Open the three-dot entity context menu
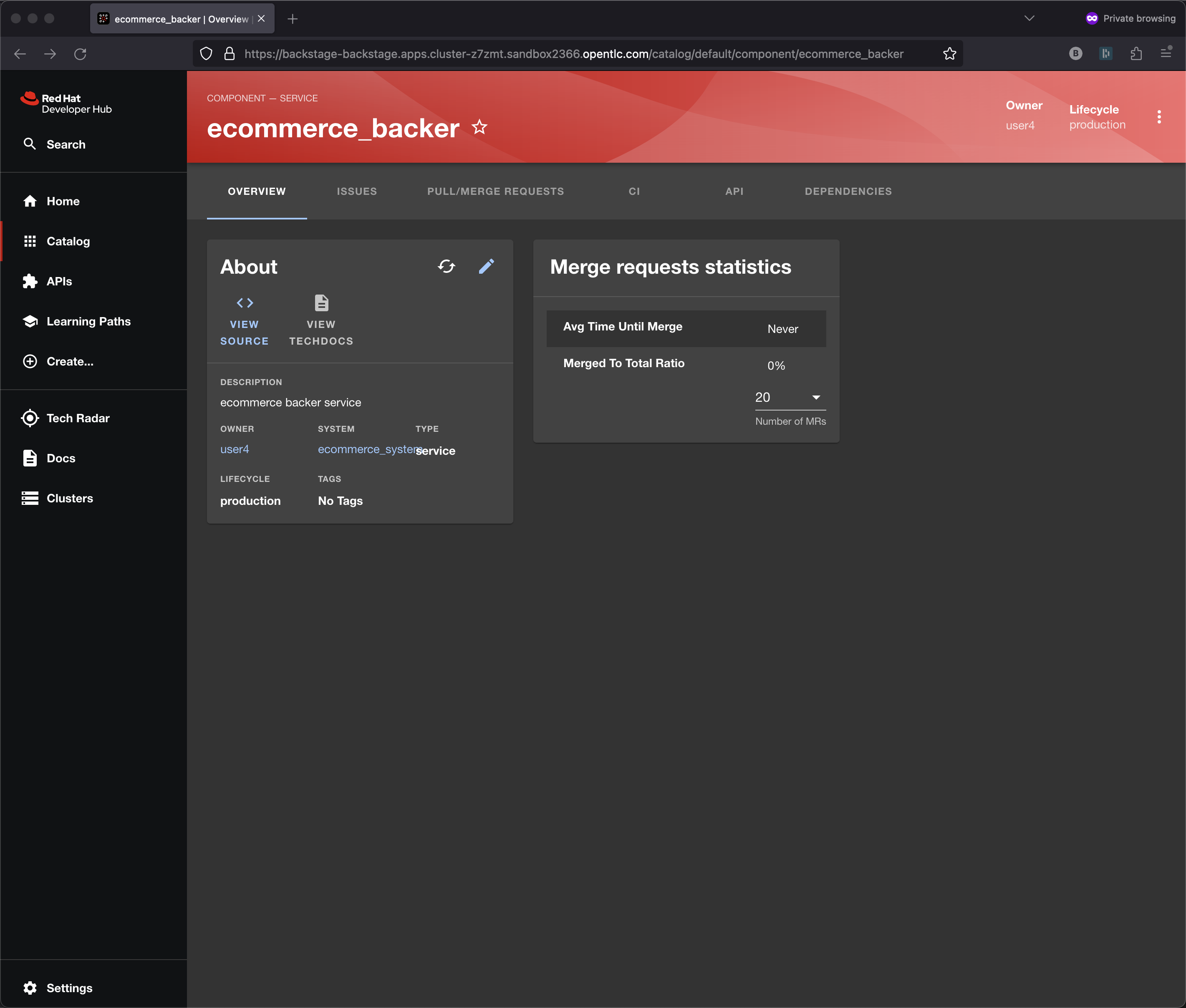1186x1008 pixels. coord(1158,117)
